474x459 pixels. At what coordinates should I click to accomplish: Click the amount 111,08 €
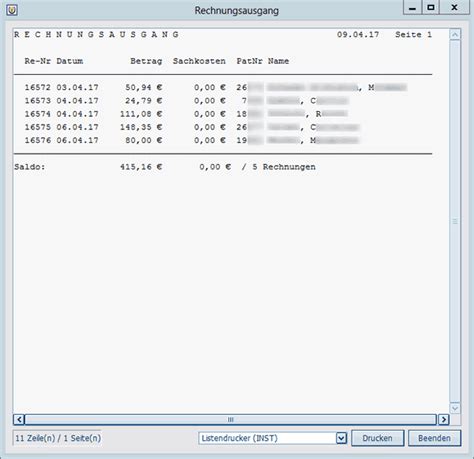click(x=141, y=114)
